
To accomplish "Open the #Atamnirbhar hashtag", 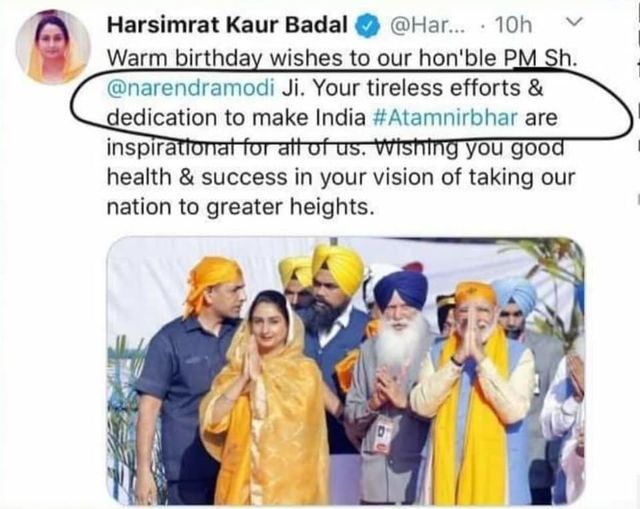I will (445, 118).
